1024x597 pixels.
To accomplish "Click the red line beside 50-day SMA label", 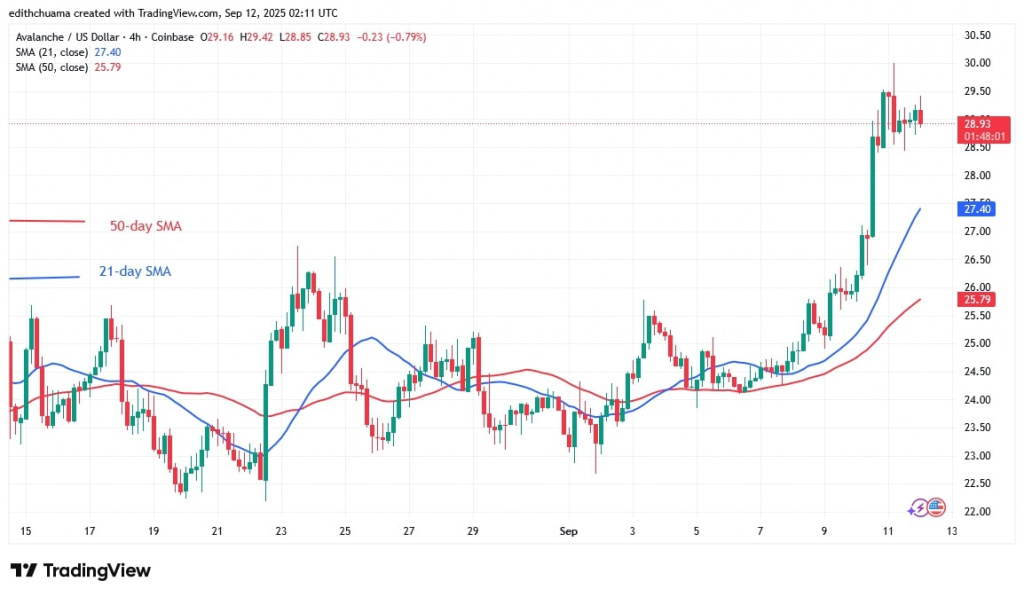I will point(47,221).
